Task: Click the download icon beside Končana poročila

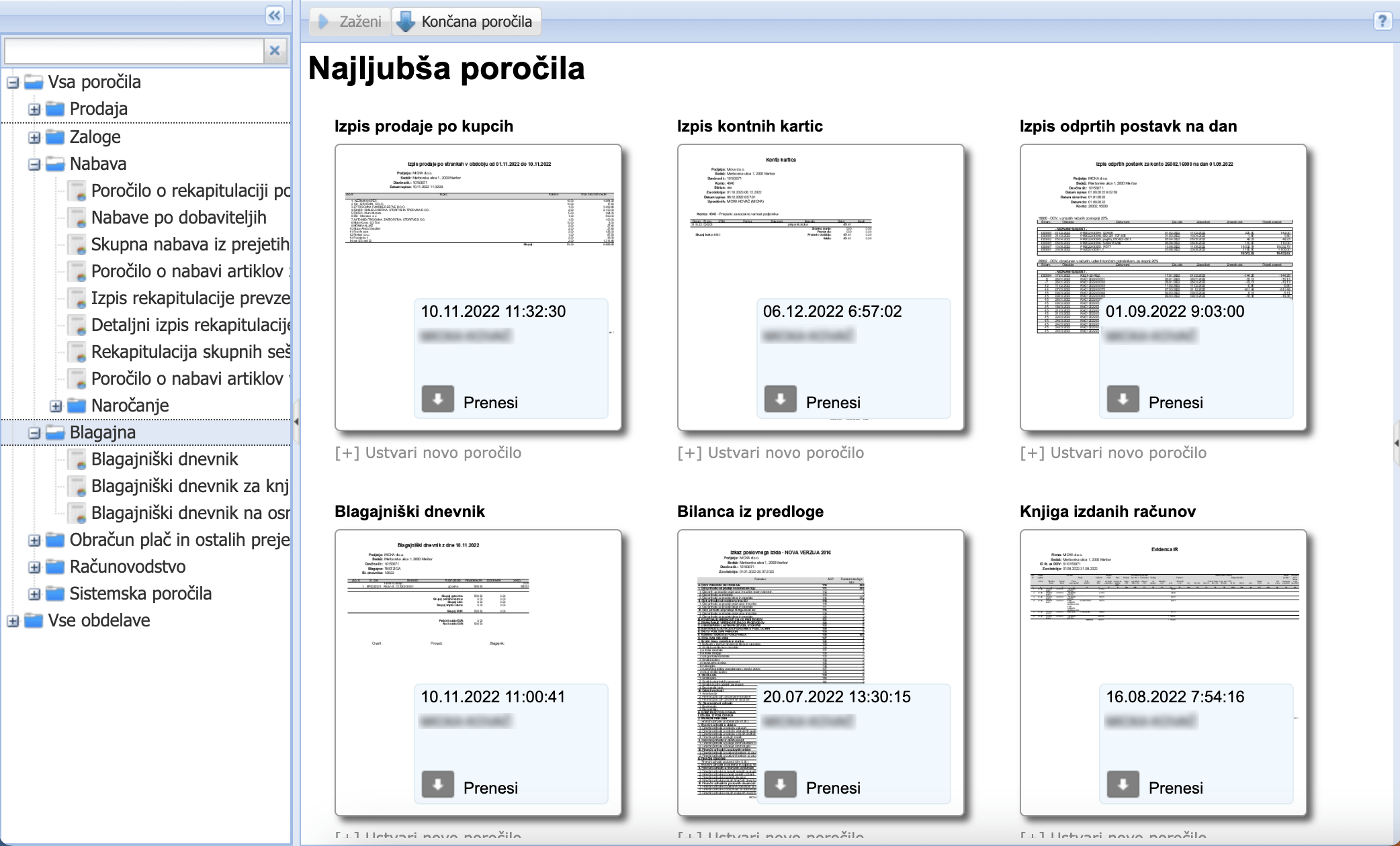Action: coord(404,20)
